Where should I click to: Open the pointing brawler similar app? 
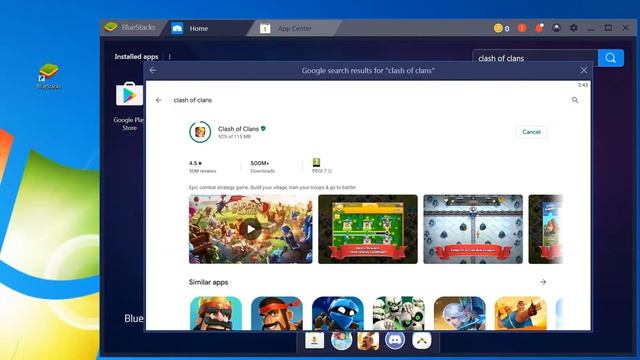pyautogui.click(x=520, y=313)
